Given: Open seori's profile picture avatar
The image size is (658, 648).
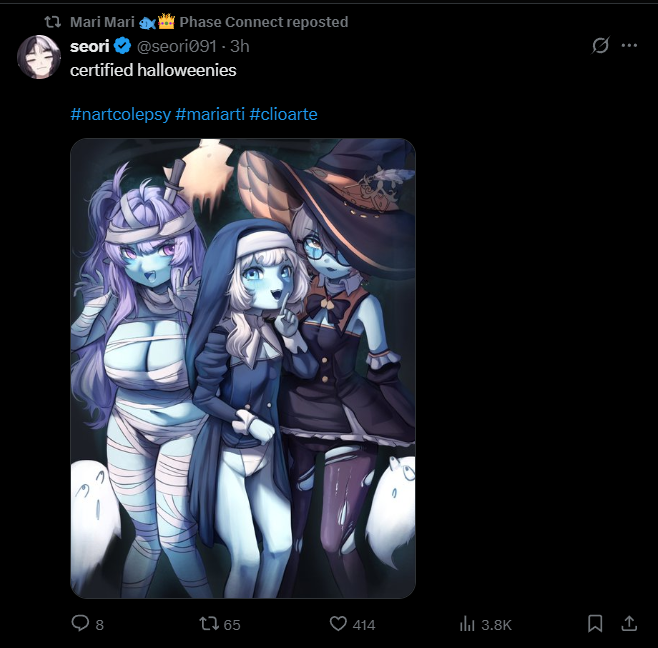Looking at the screenshot, I should [39, 57].
